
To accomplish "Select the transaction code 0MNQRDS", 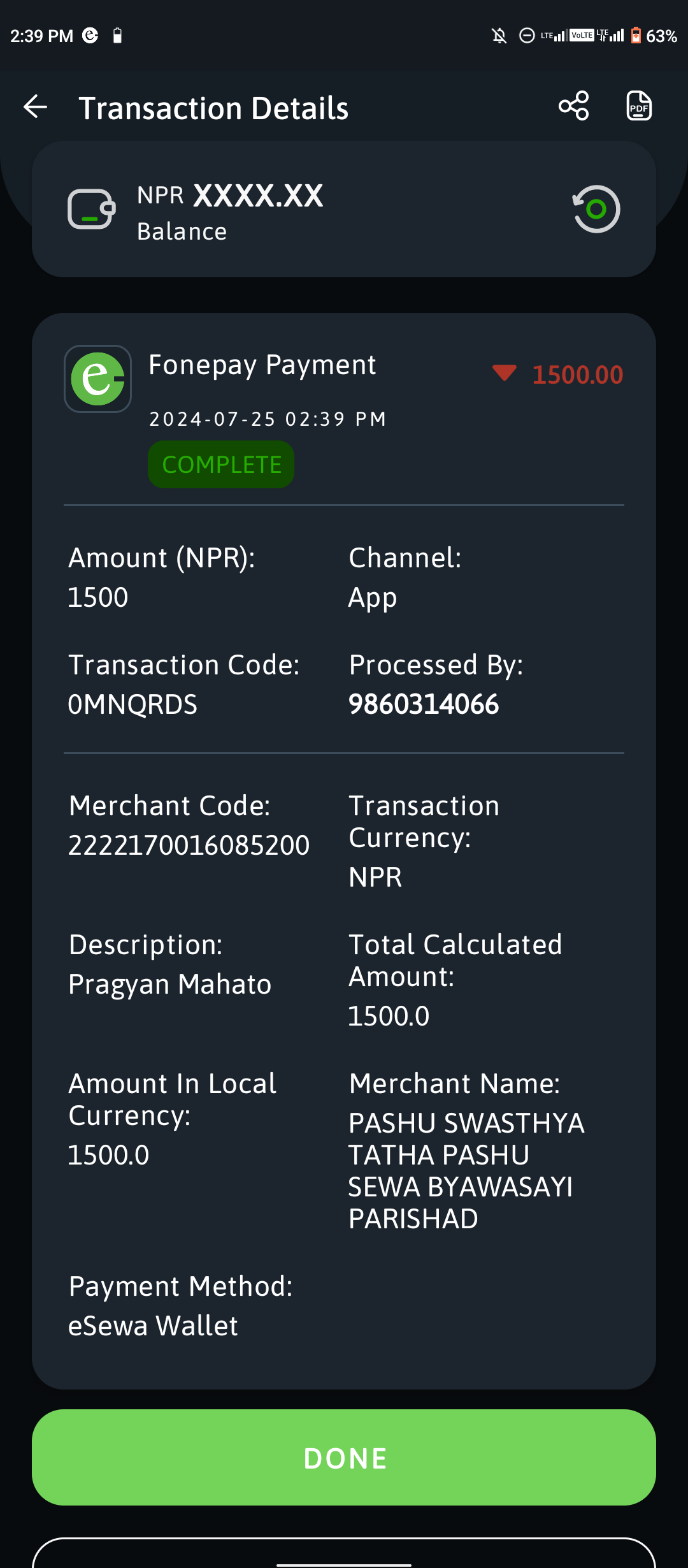I will [x=133, y=704].
